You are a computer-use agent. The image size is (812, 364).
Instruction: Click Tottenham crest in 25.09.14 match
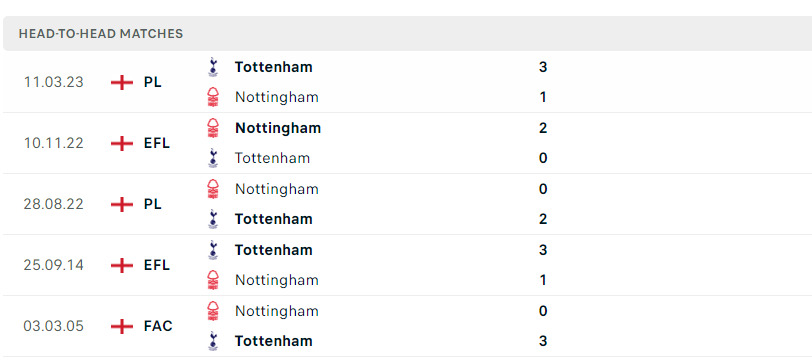pos(213,250)
